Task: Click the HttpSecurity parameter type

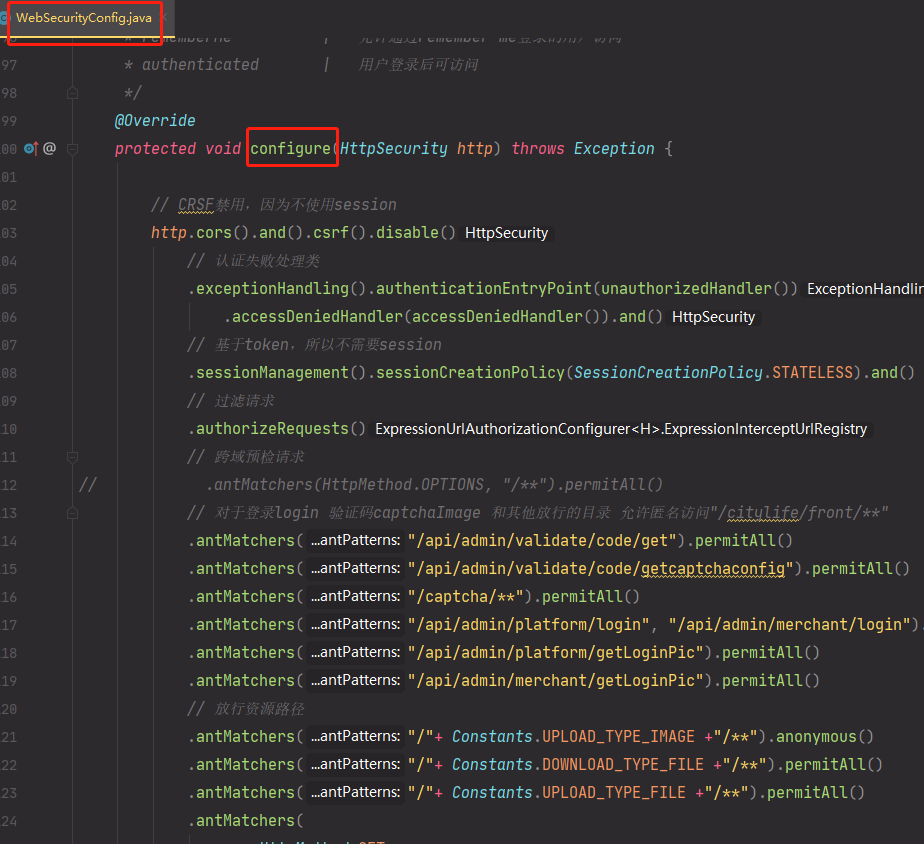Action: coord(394,149)
